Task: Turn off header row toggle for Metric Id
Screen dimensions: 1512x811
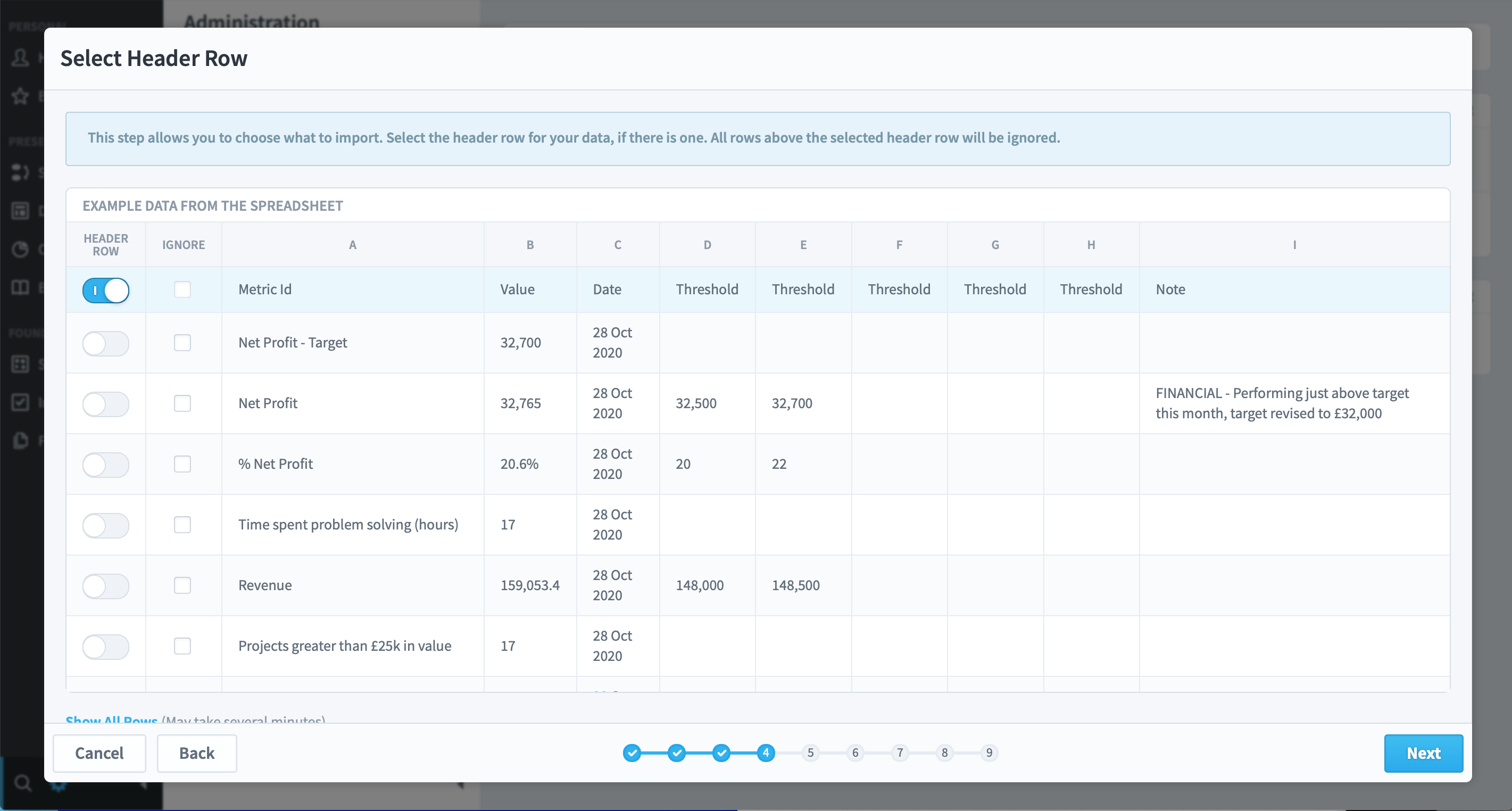Action: (x=106, y=290)
